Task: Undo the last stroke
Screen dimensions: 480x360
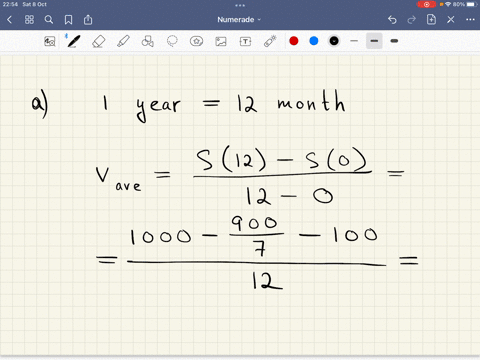Action: (x=392, y=20)
